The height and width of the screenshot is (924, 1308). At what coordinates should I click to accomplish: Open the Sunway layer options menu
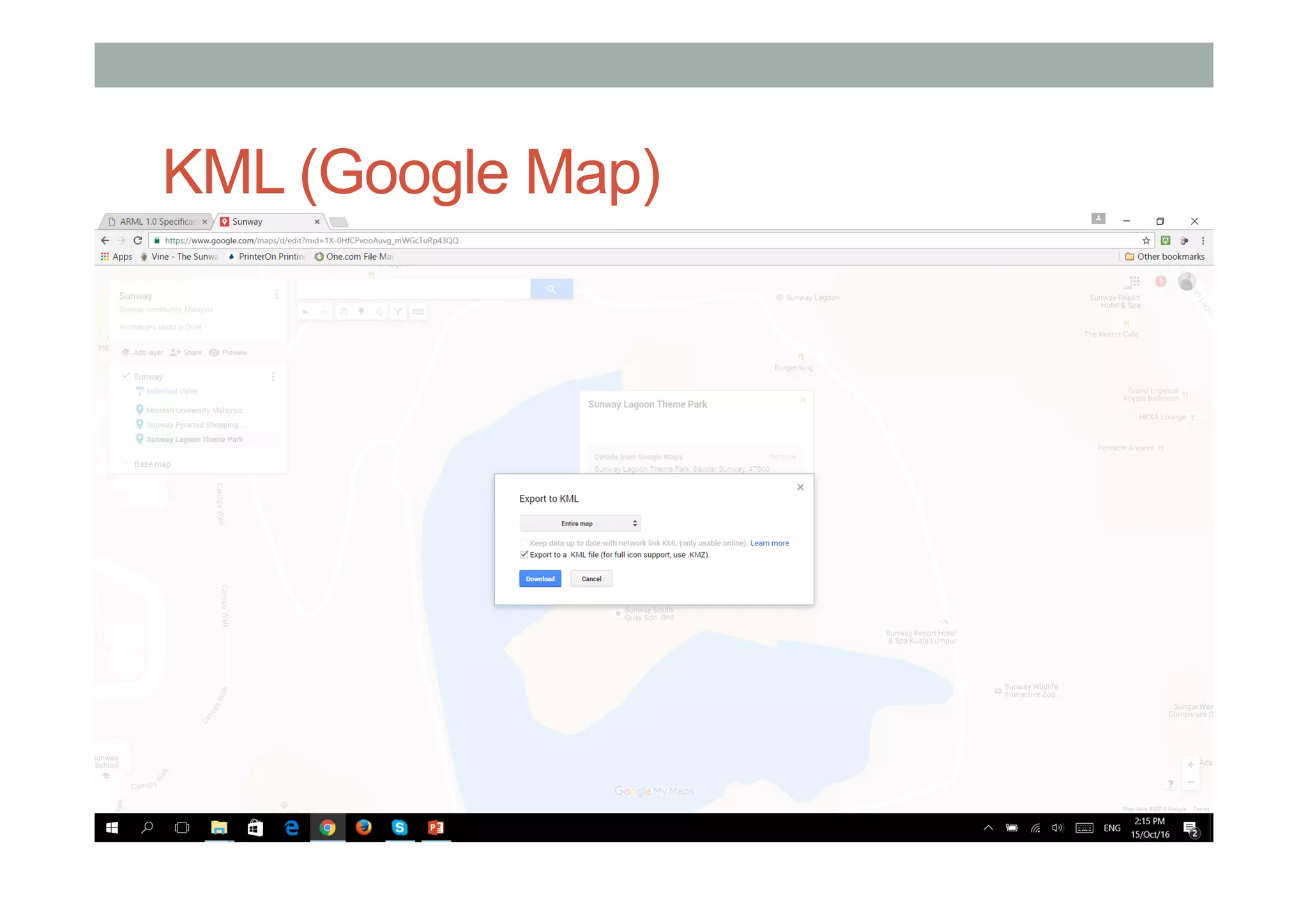point(273,377)
